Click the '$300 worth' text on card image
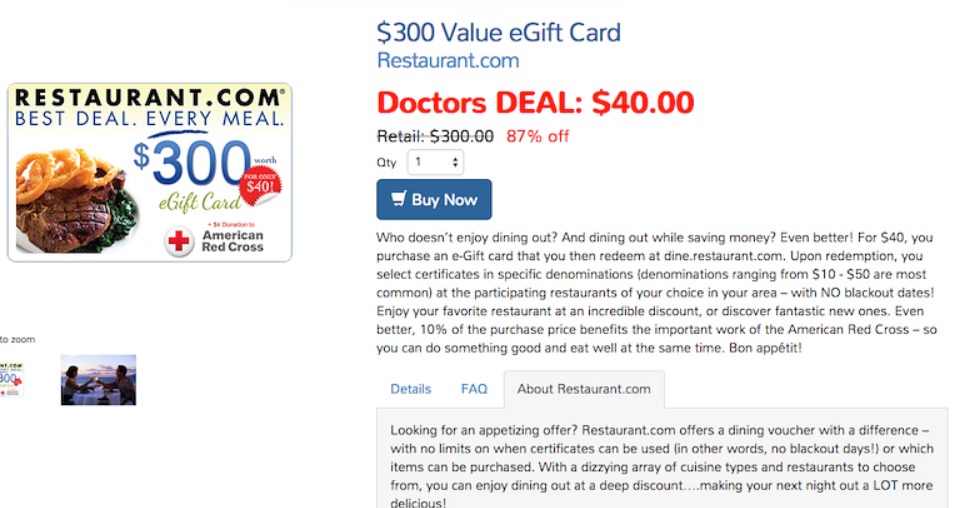 tap(200, 160)
